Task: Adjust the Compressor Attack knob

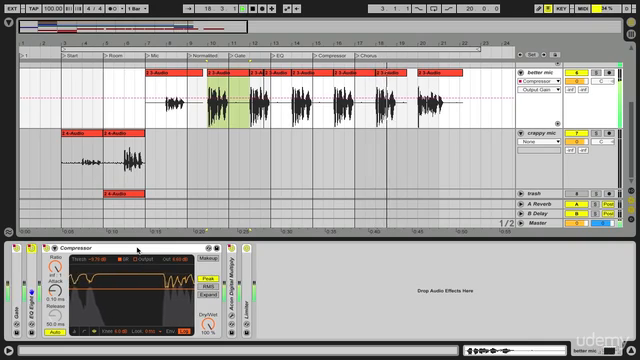Action: (55, 291)
